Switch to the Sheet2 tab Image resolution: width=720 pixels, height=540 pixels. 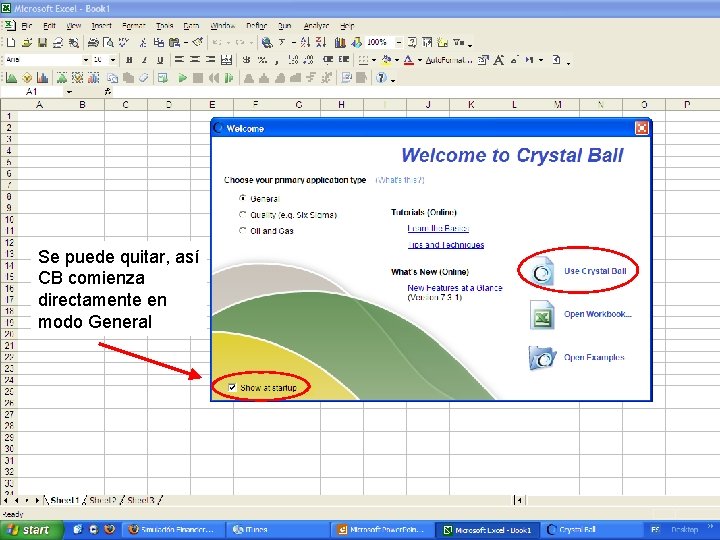[x=103, y=500]
